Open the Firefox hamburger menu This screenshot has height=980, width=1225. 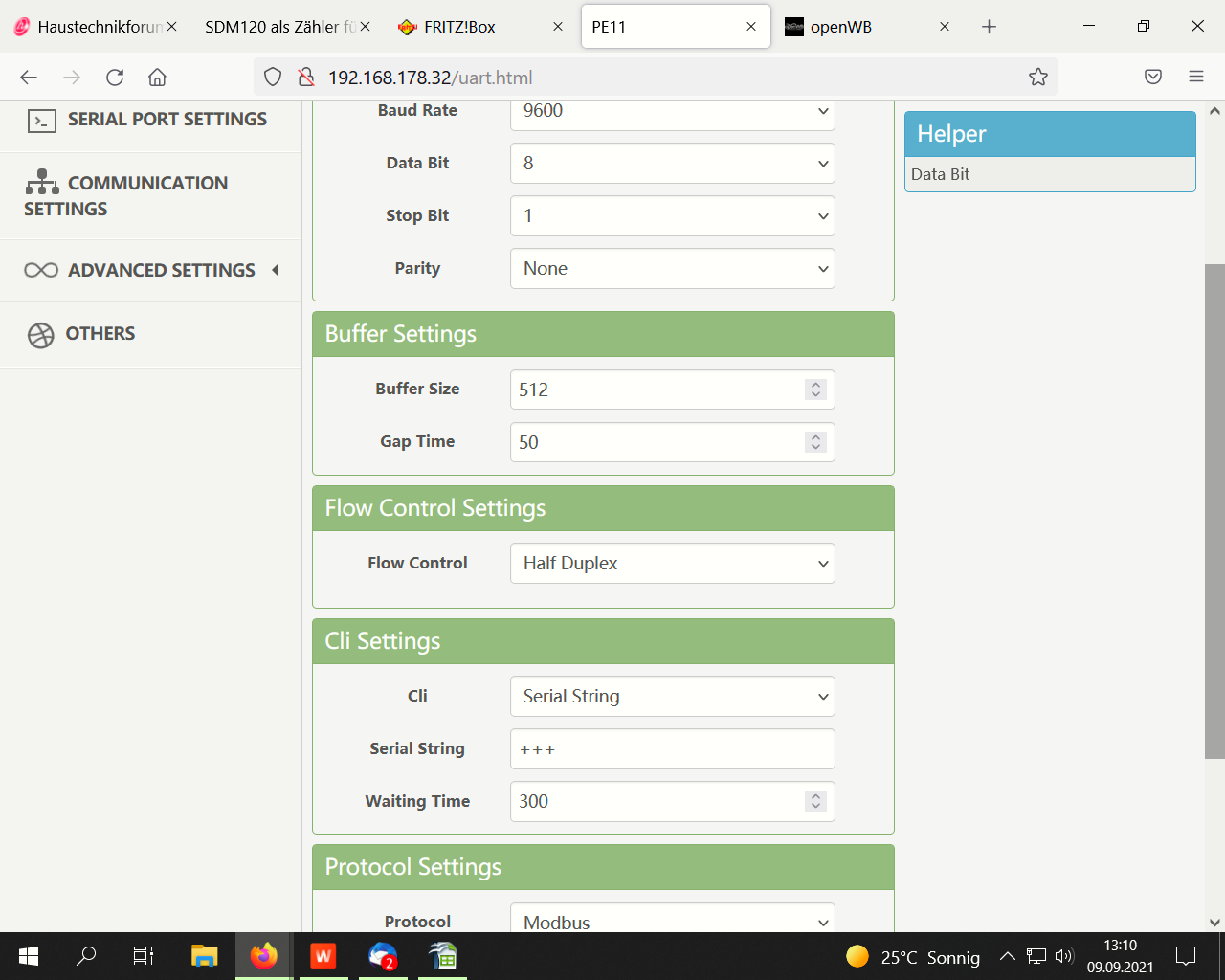pos(1195,78)
